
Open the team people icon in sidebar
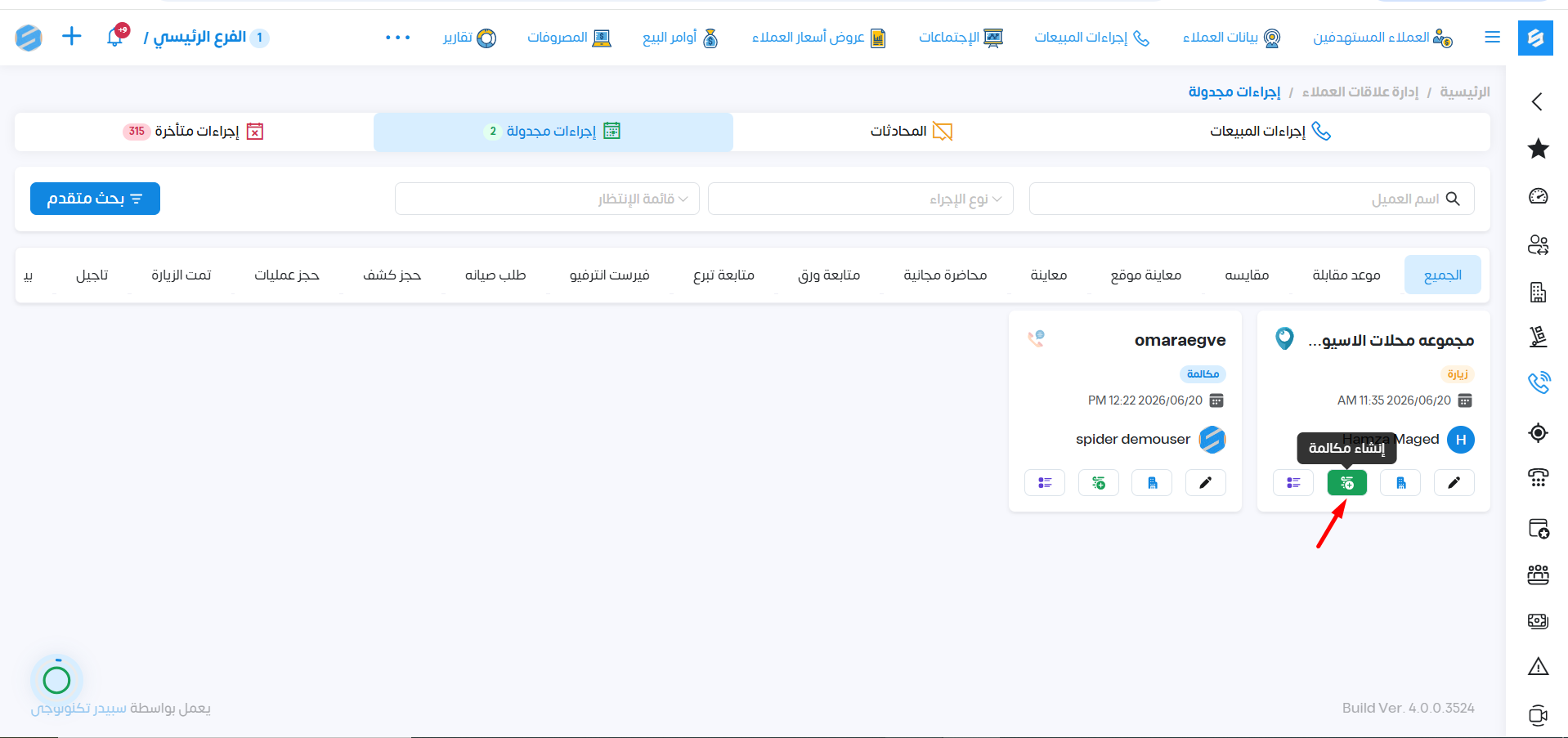[1538, 575]
